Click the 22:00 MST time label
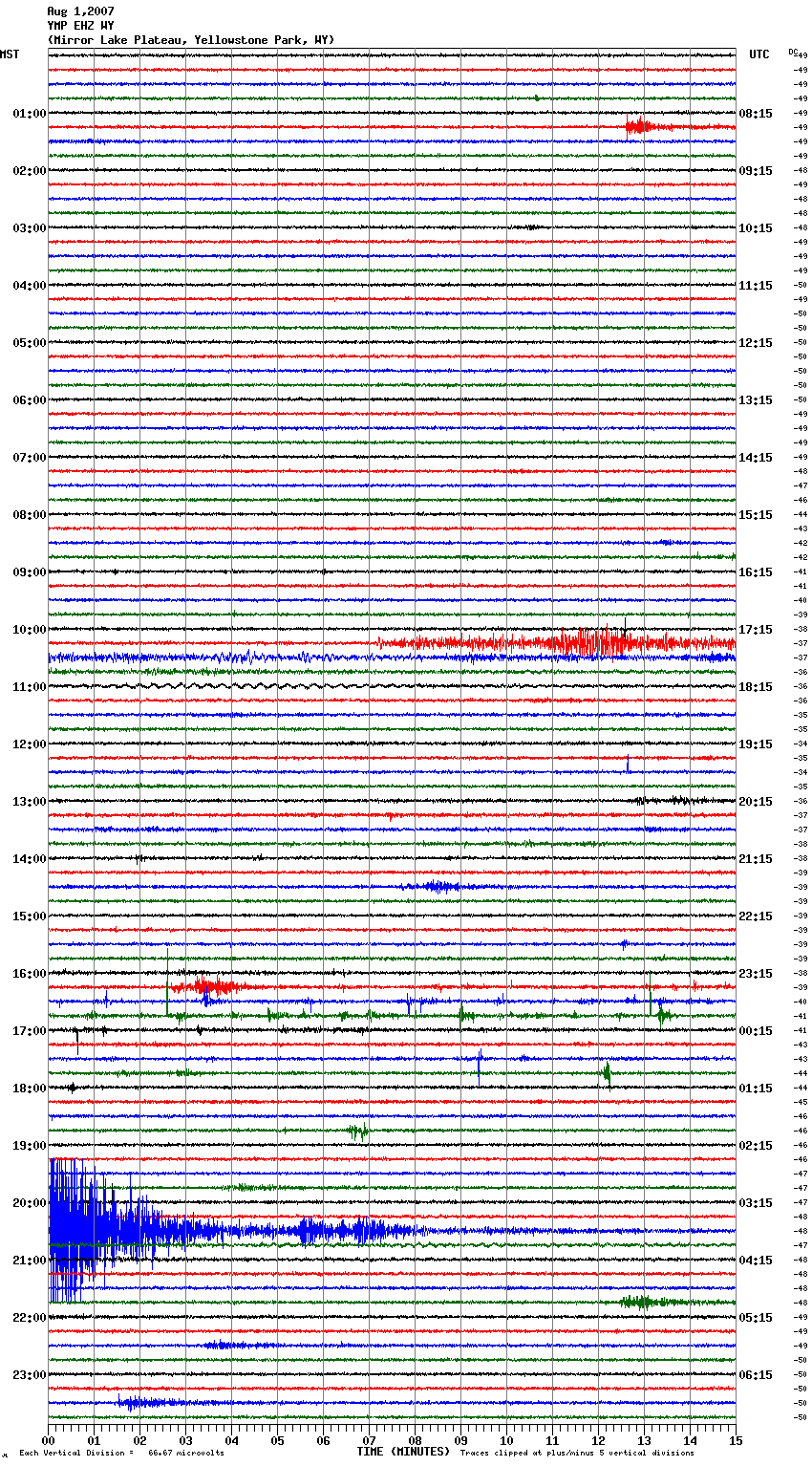The width and height of the screenshot is (812, 1466). [29, 1318]
